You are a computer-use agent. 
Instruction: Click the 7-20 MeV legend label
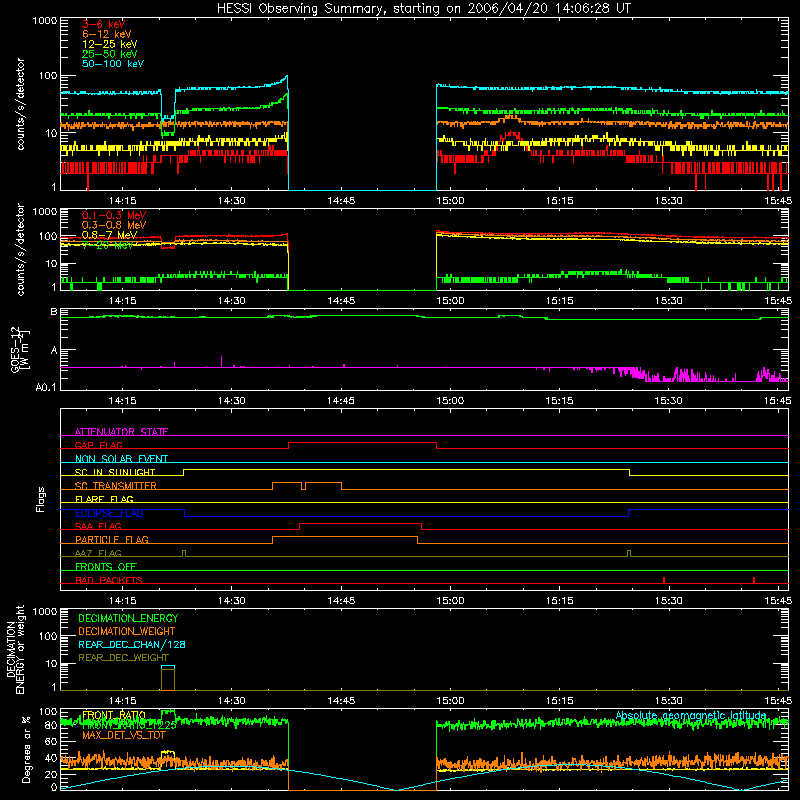pyautogui.click(x=108, y=245)
